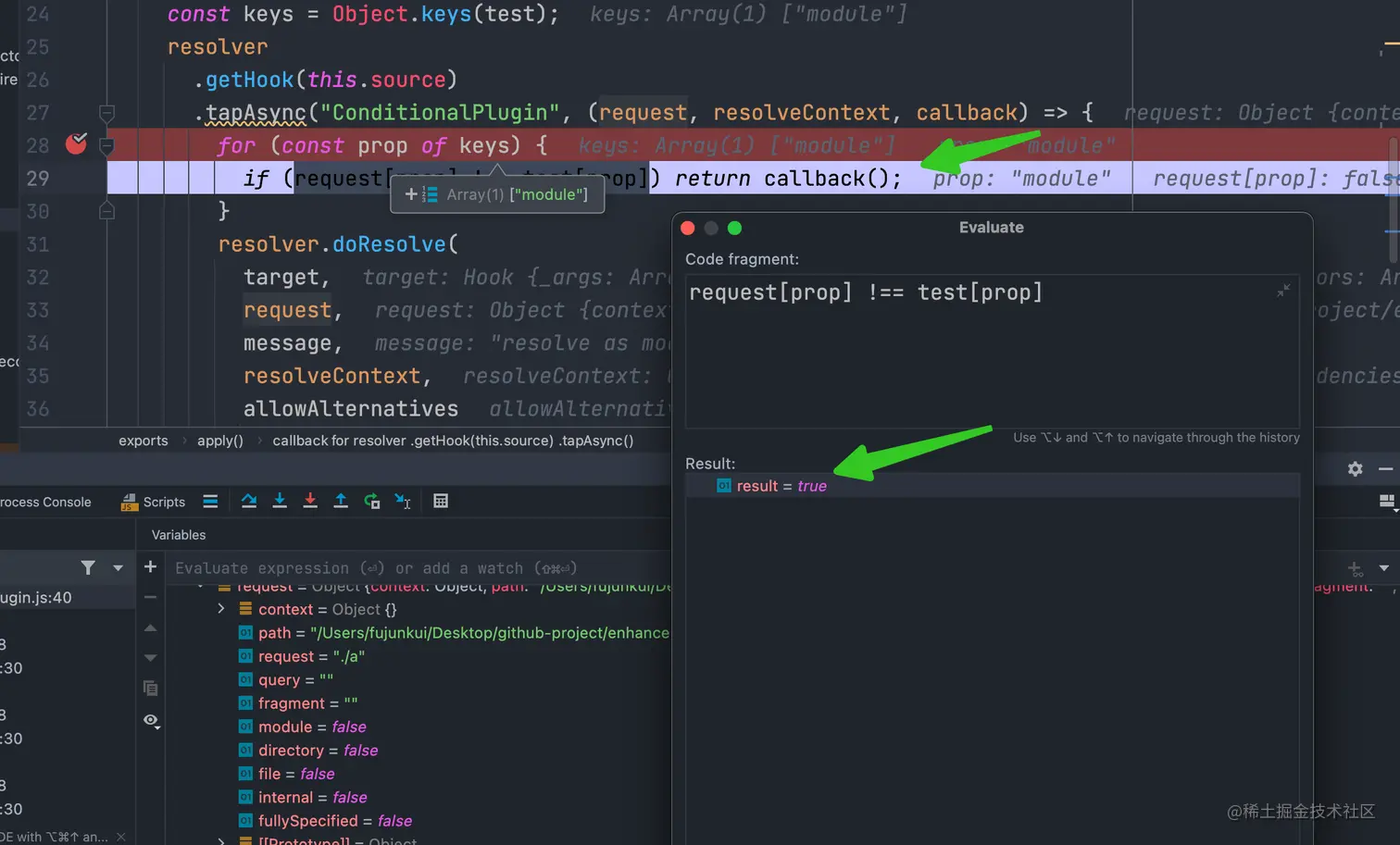This screenshot has height=845, width=1400.
Task: Click the Step Into debugger icon
Action: (x=280, y=501)
